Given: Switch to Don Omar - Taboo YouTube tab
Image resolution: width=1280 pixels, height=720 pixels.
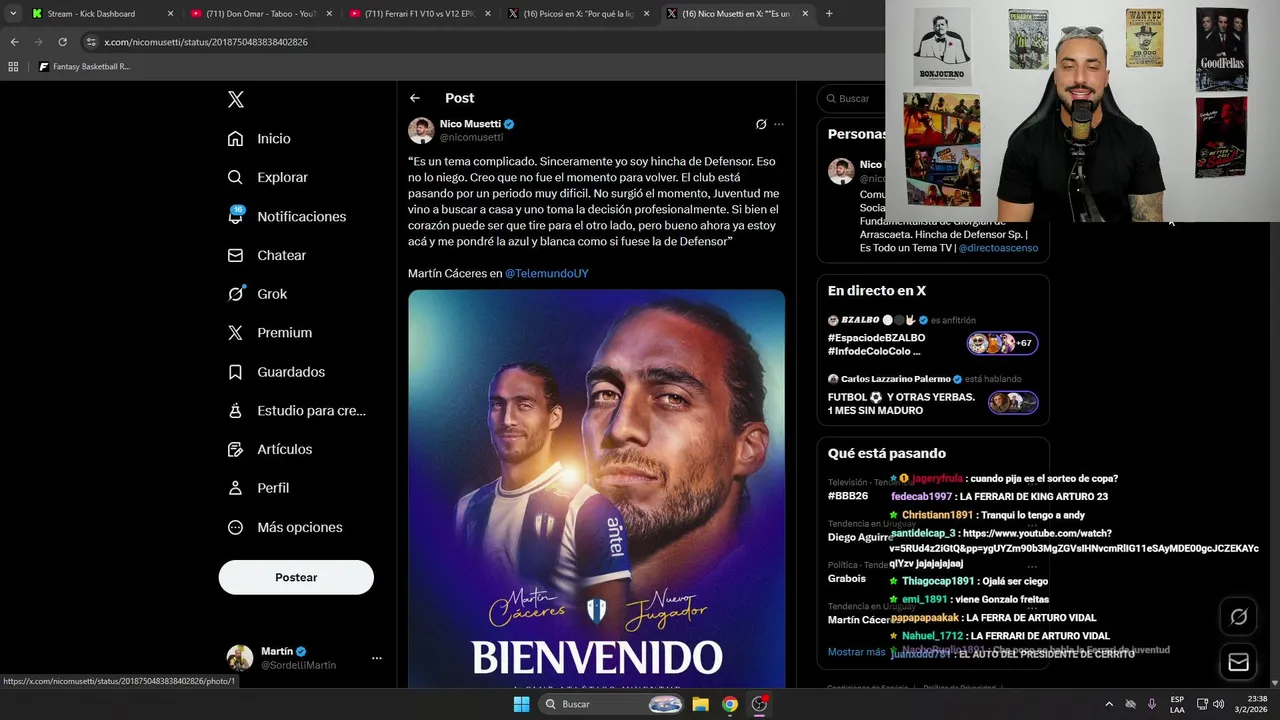Looking at the screenshot, I should tap(260, 14).
